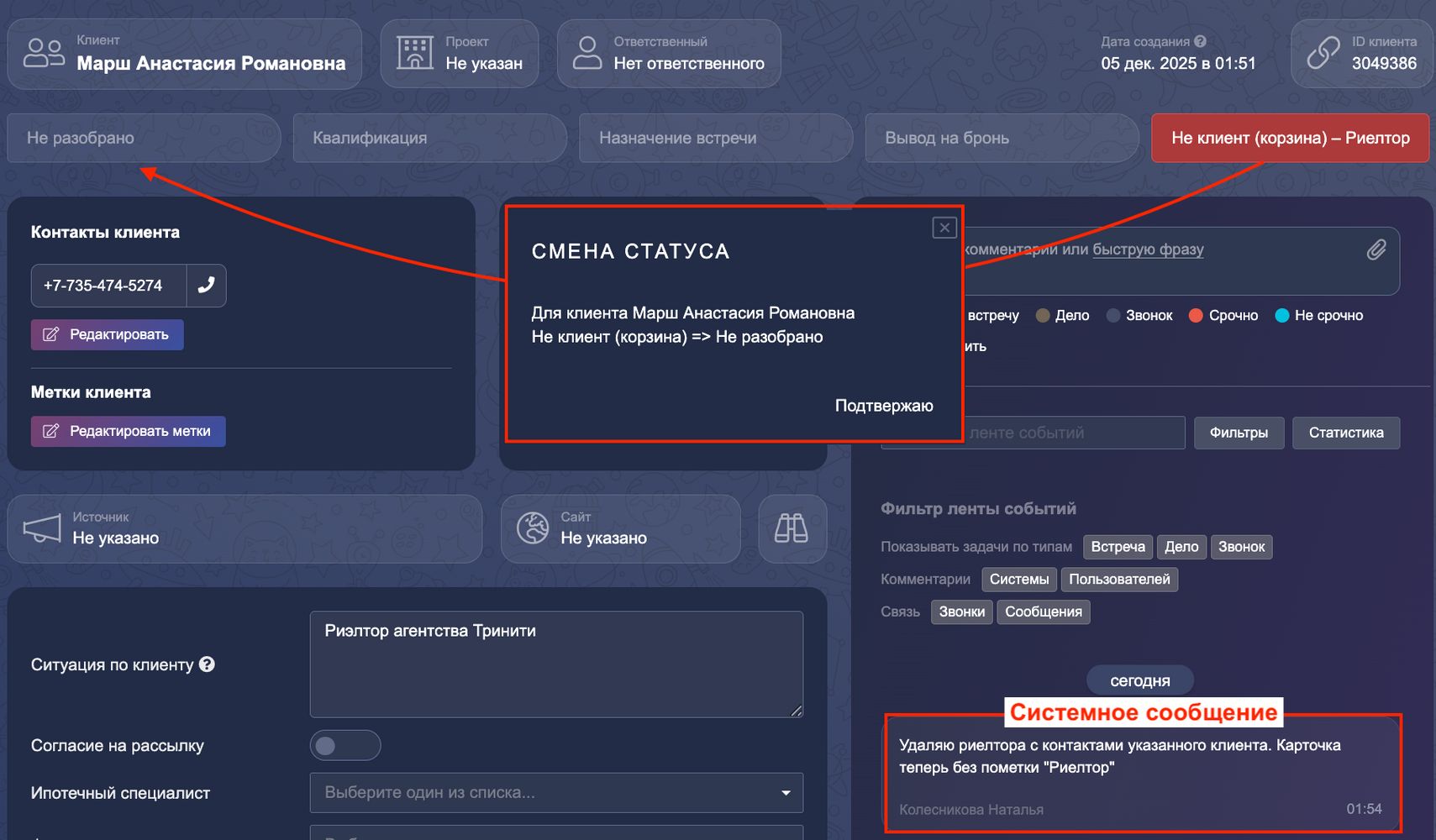Click the author name Колесникова Наталья

click(x=970, y=810)
